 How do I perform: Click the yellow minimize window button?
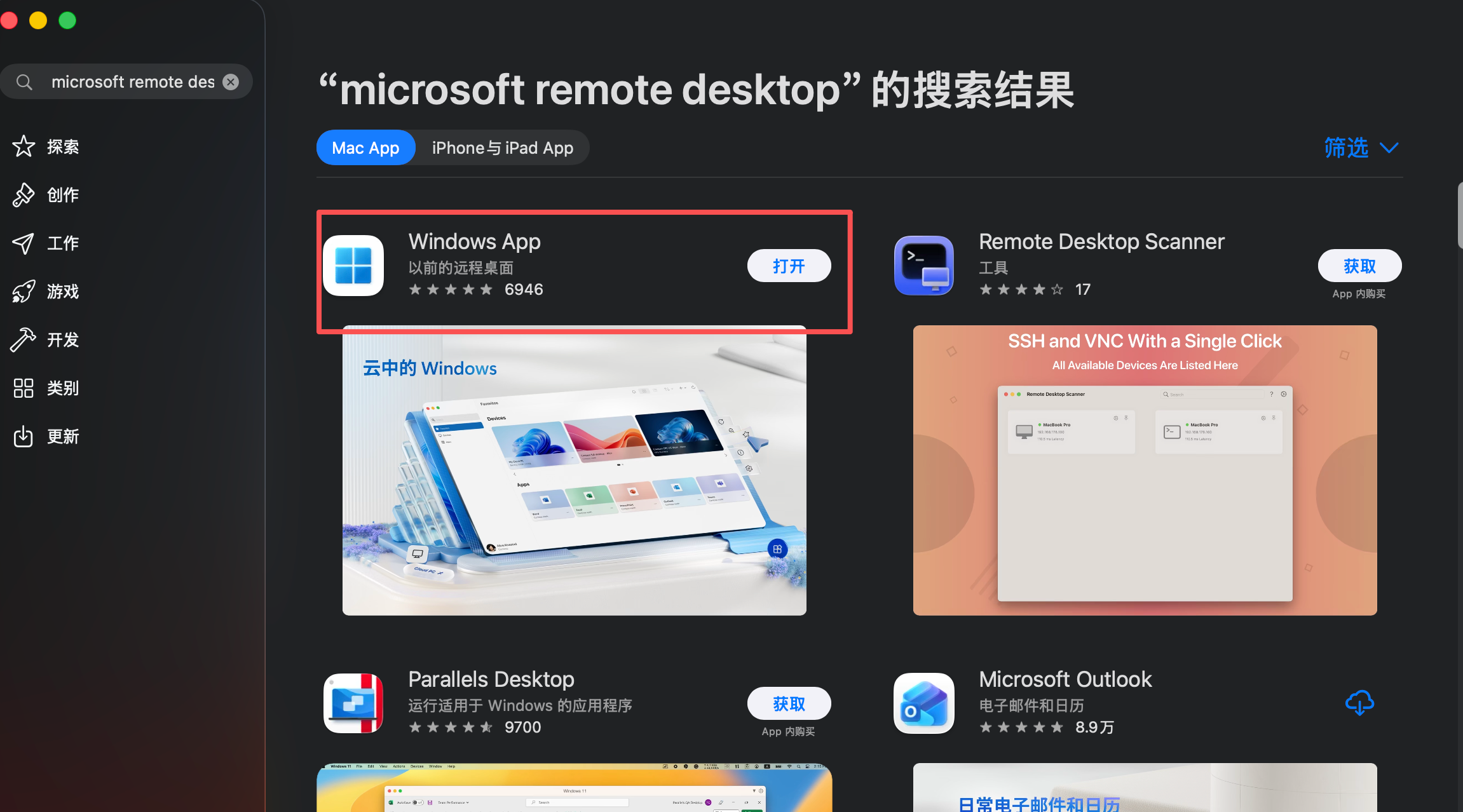click(38, 20)
